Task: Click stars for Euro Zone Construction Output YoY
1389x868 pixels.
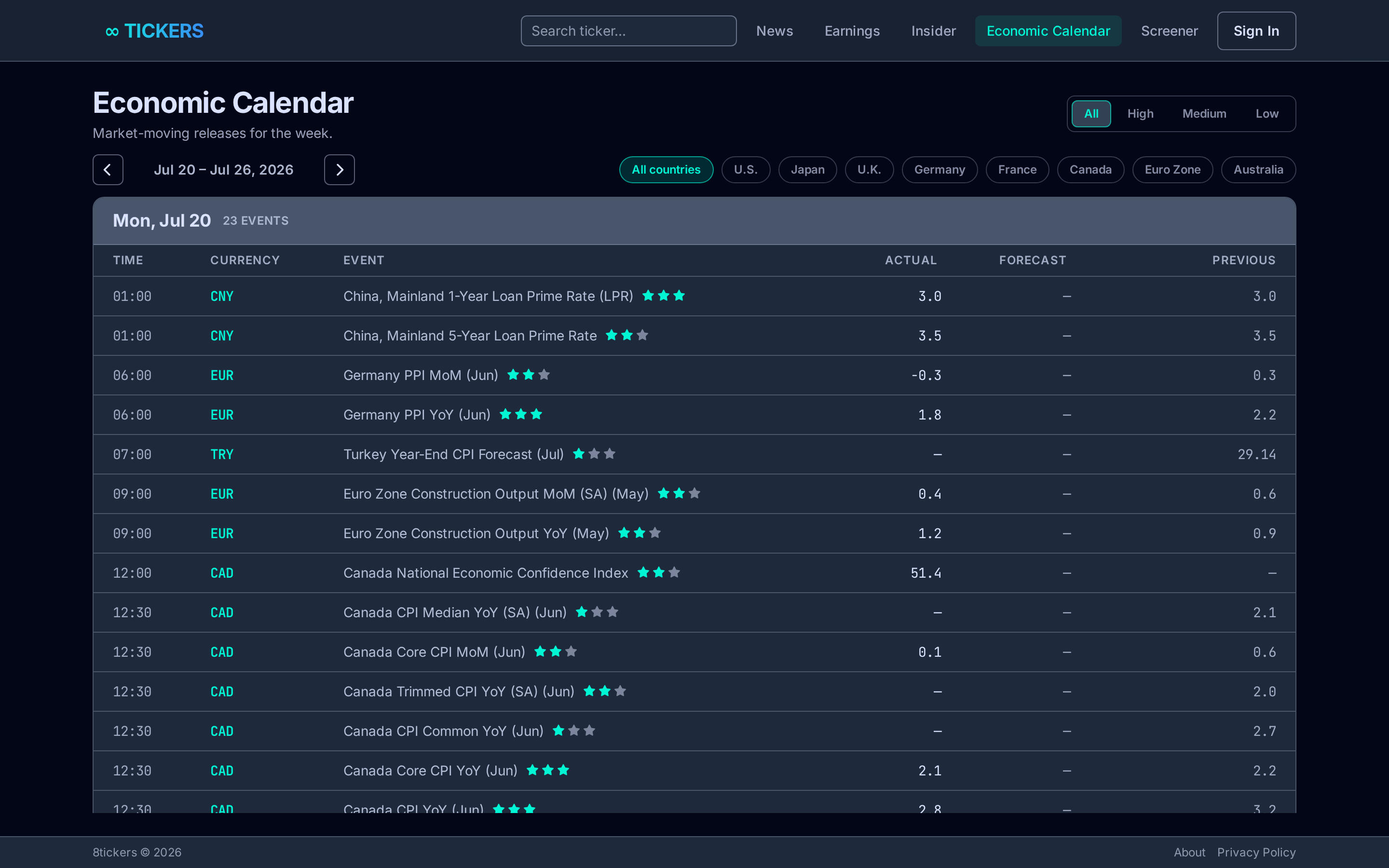Action: [640, 533]
